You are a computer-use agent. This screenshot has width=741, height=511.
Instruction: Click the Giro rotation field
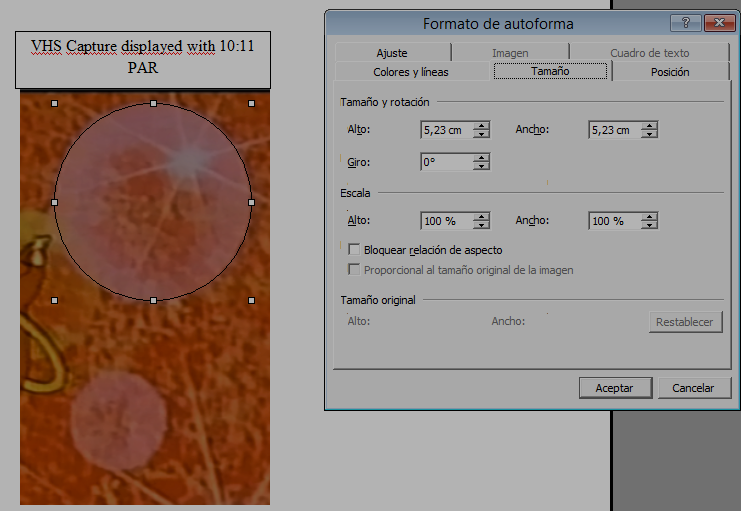click(447, 162)
